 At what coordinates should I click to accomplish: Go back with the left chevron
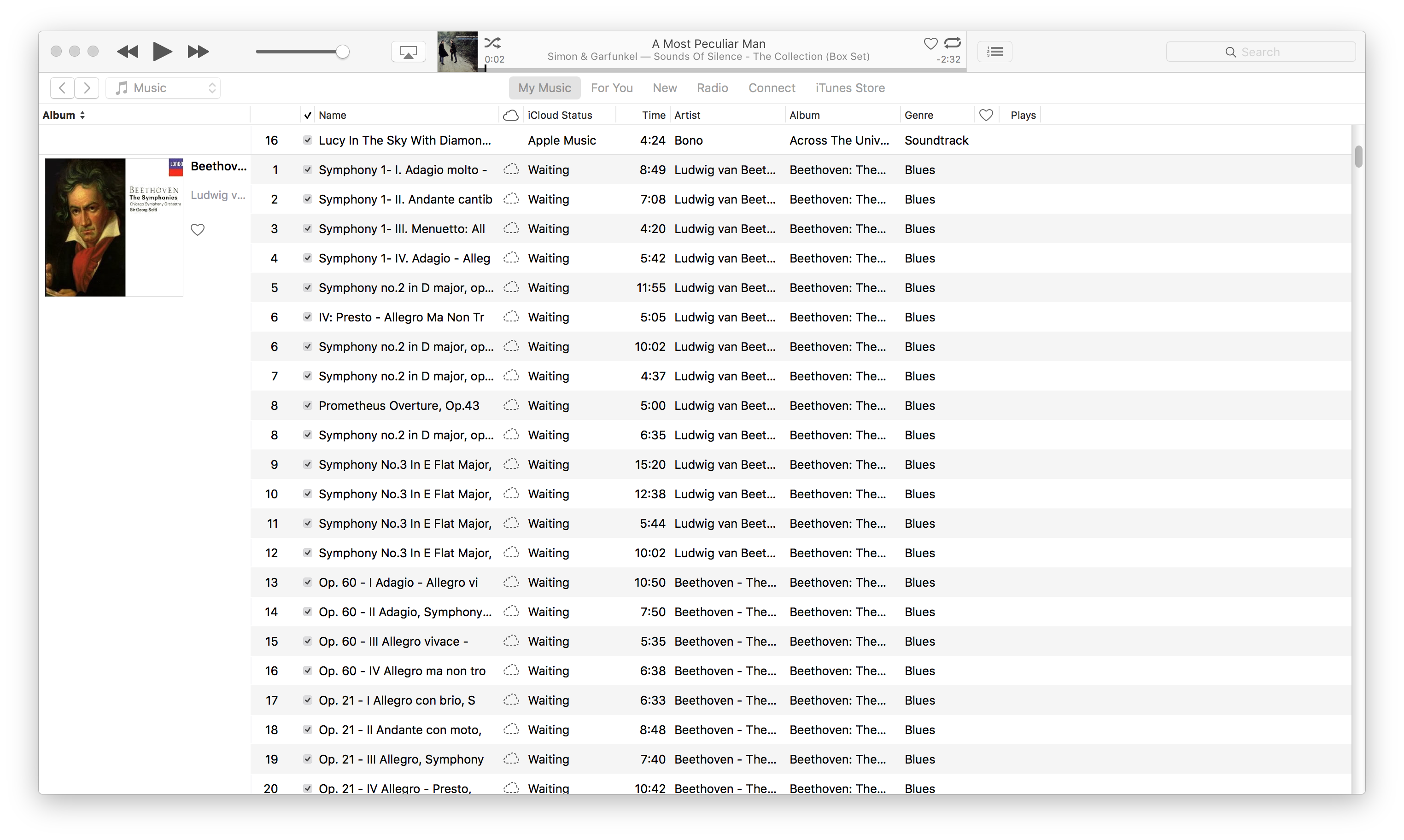pos(63,88)
